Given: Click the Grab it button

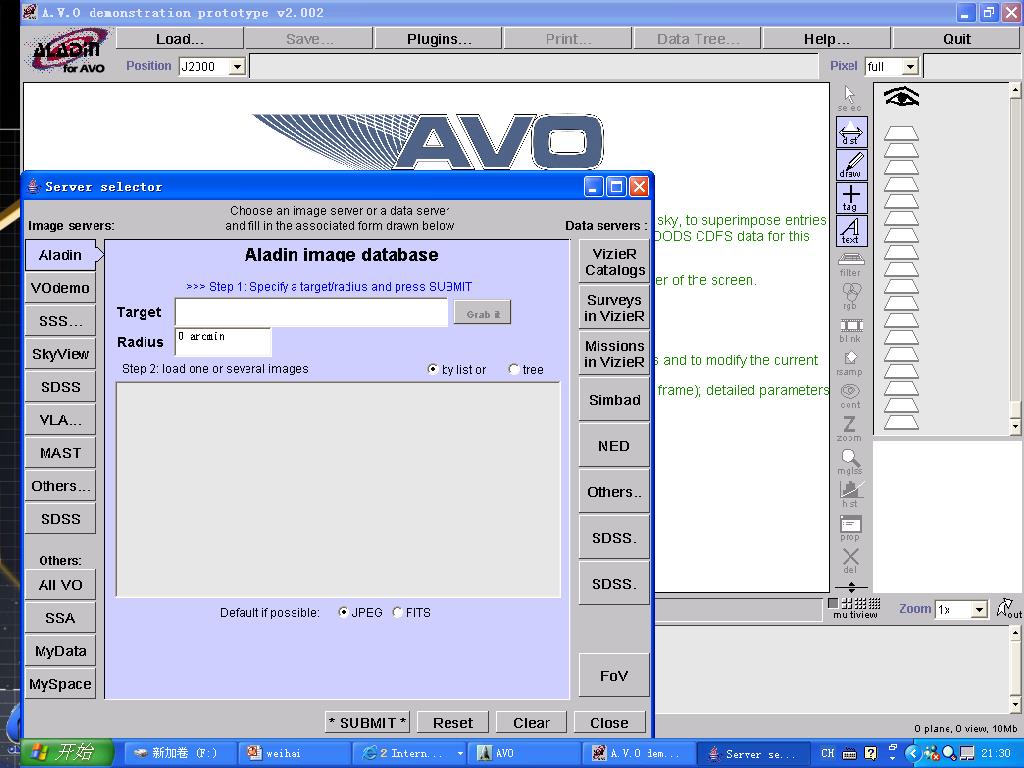Looking at the screenshot, I should pyautogui.click(x=483, y=313).
